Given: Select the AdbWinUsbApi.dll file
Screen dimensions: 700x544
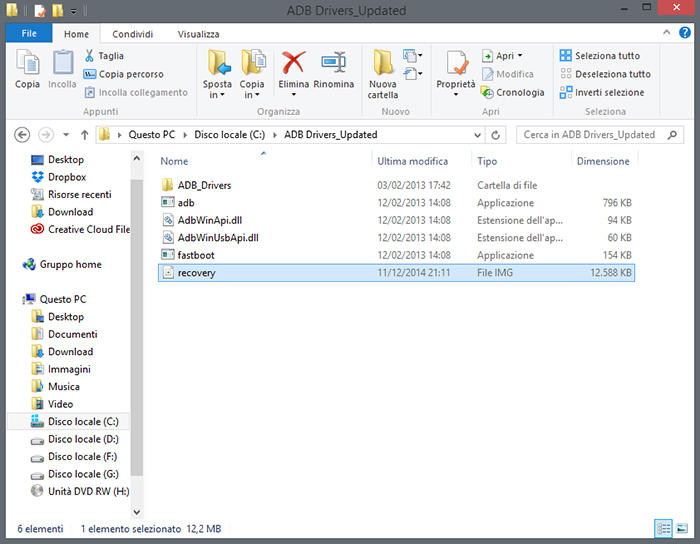Looking at the screenshot, I should tap(396, 237).
